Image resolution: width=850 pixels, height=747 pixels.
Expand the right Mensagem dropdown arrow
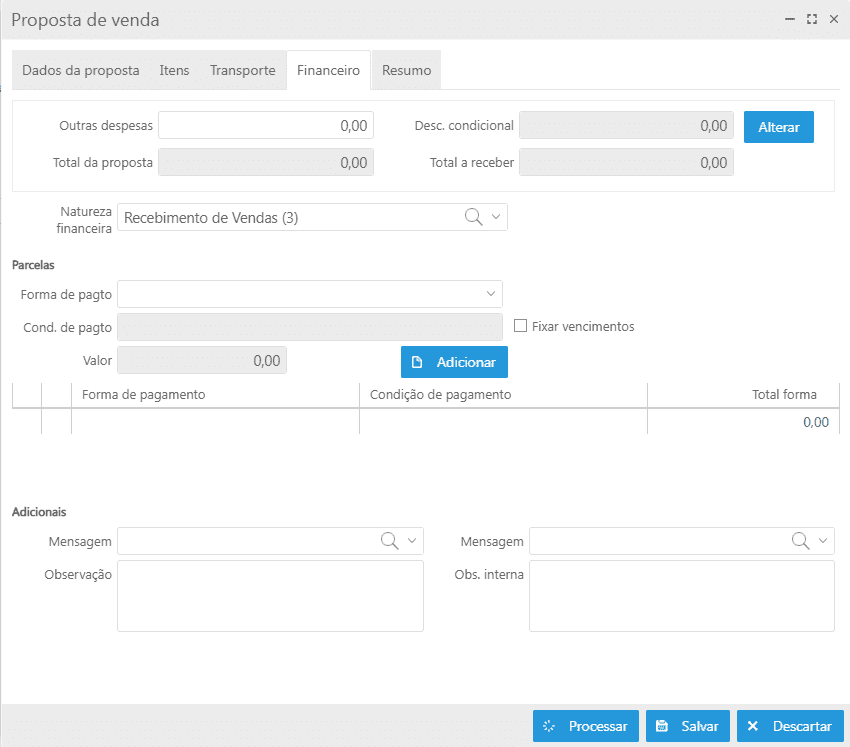click(x=823, y=540)
